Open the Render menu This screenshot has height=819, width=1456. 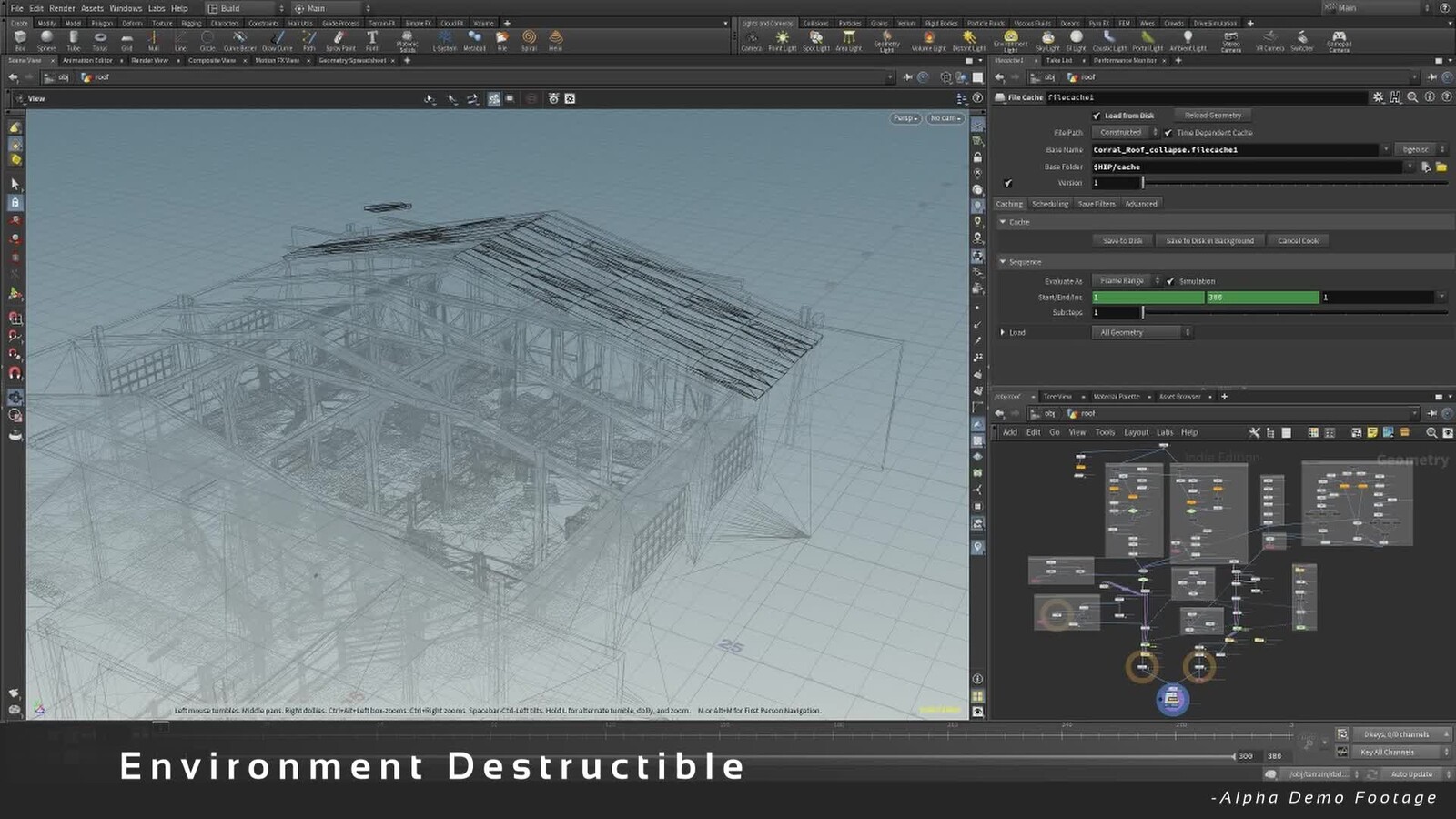(62, 8)
